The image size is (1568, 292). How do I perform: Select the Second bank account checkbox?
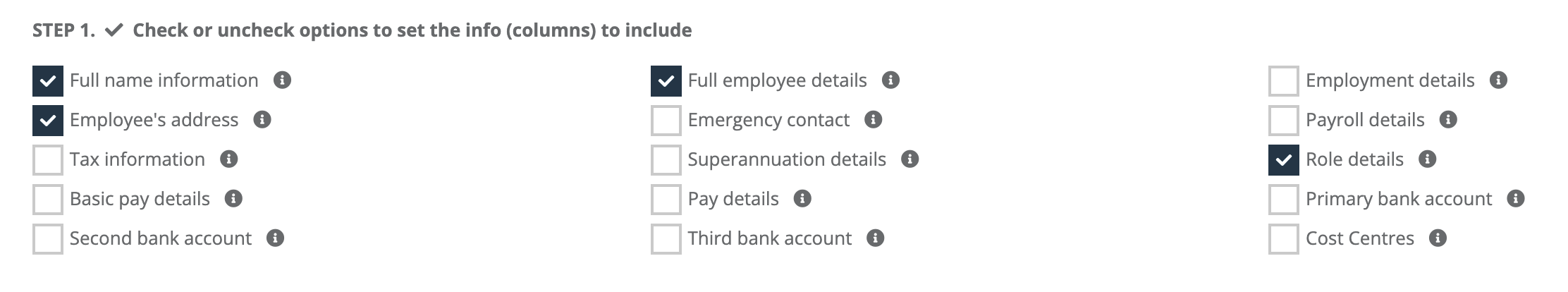[48, 239]
